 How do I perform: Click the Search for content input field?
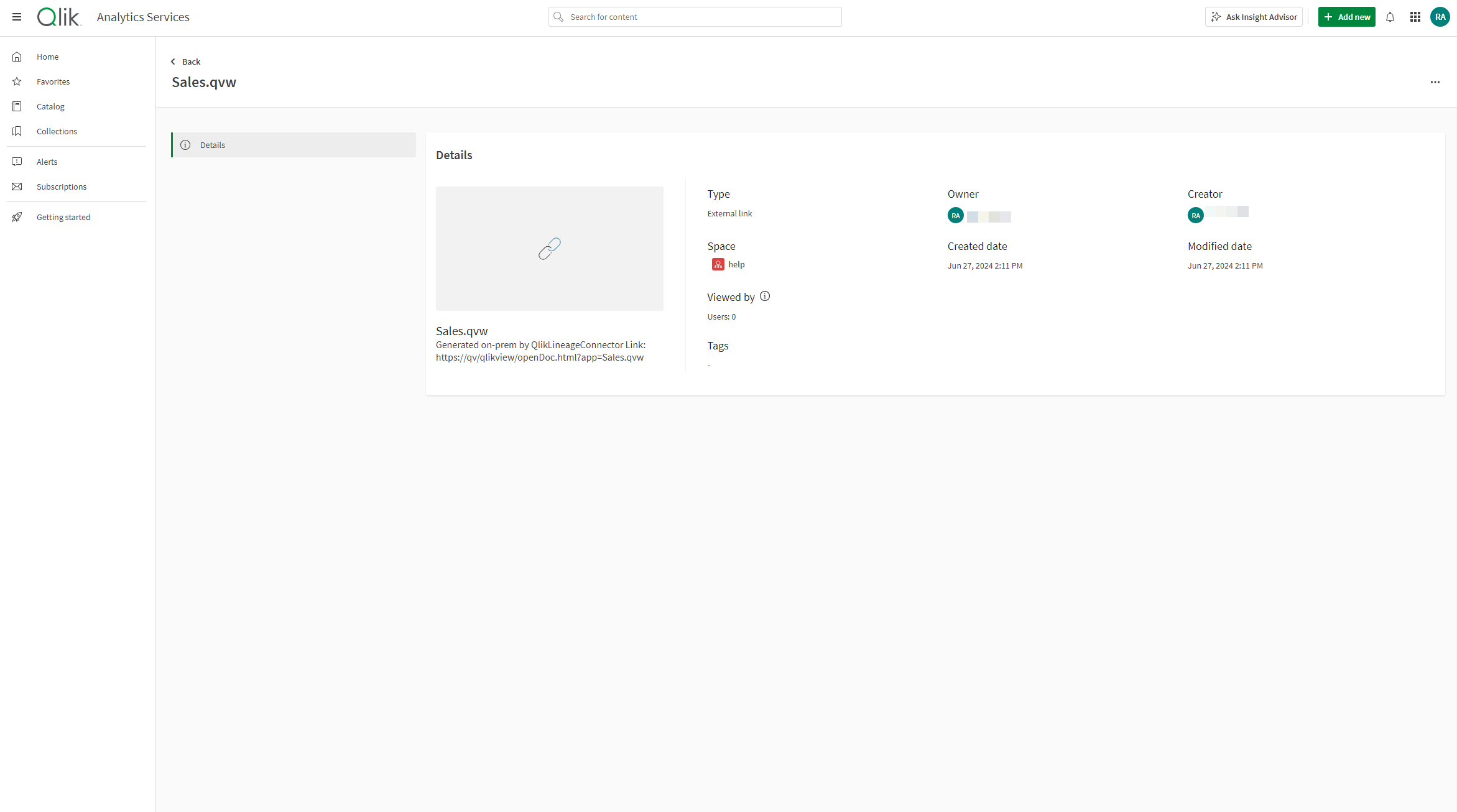(x=697, y=17)
